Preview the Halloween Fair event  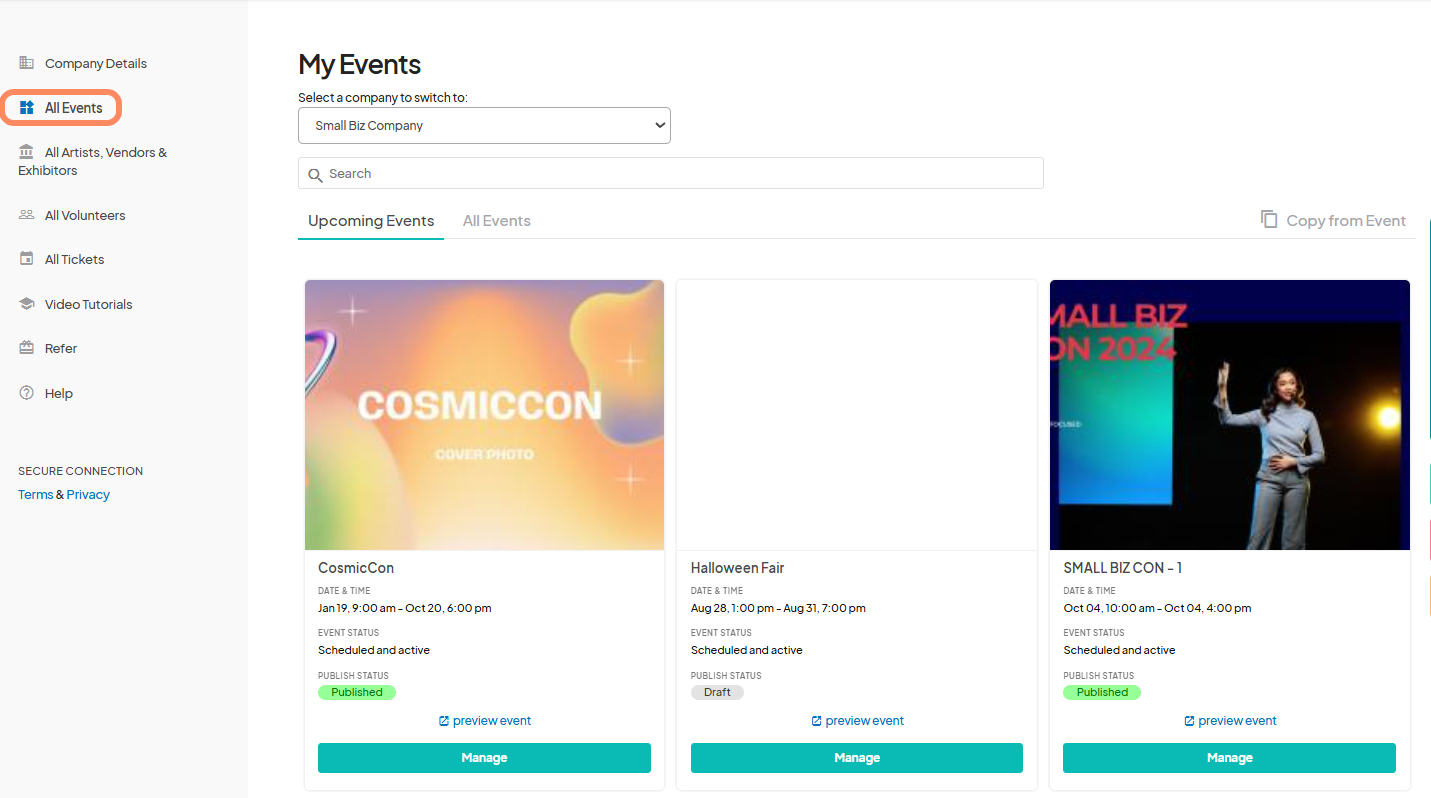coord(856,720)
